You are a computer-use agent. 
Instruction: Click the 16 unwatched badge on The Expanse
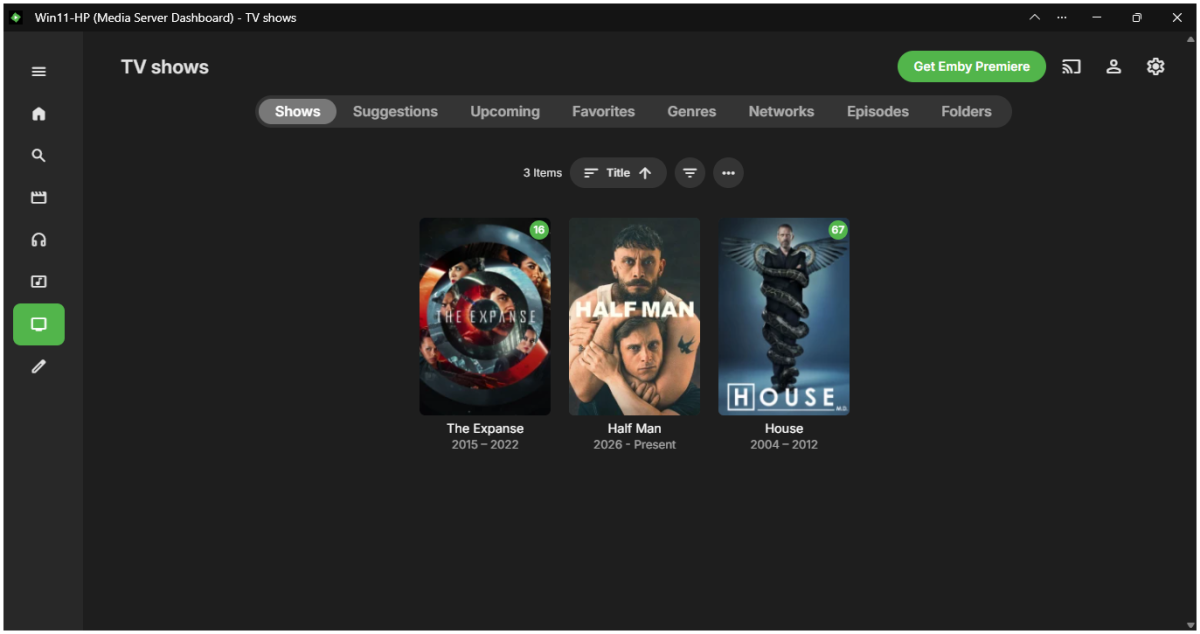(539, 230)
